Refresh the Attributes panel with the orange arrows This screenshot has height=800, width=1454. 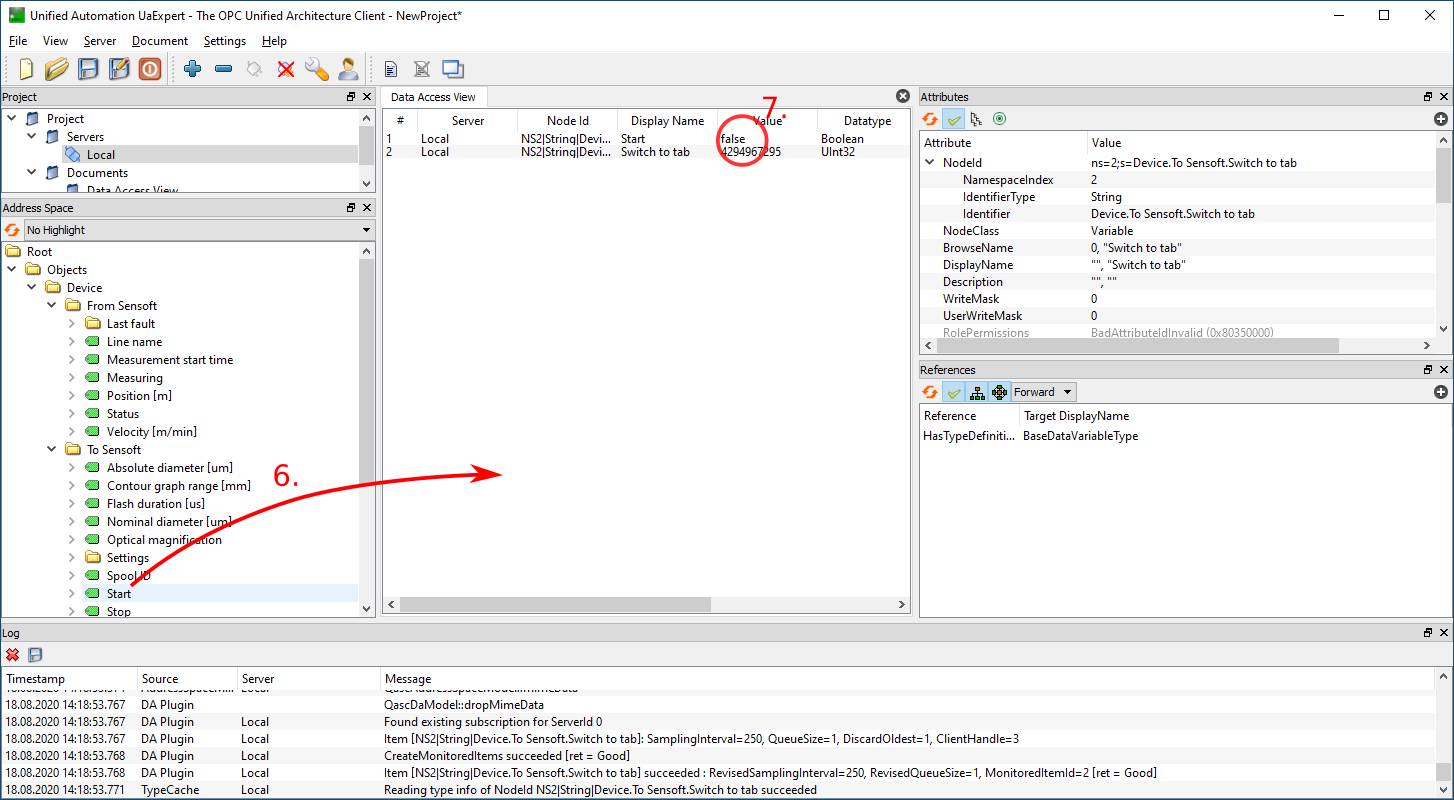tap(930, 119)
